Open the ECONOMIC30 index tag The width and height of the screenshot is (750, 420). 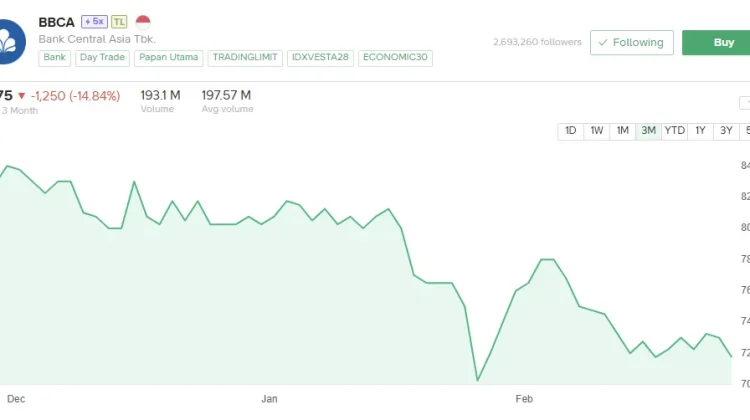click(395, 58)
